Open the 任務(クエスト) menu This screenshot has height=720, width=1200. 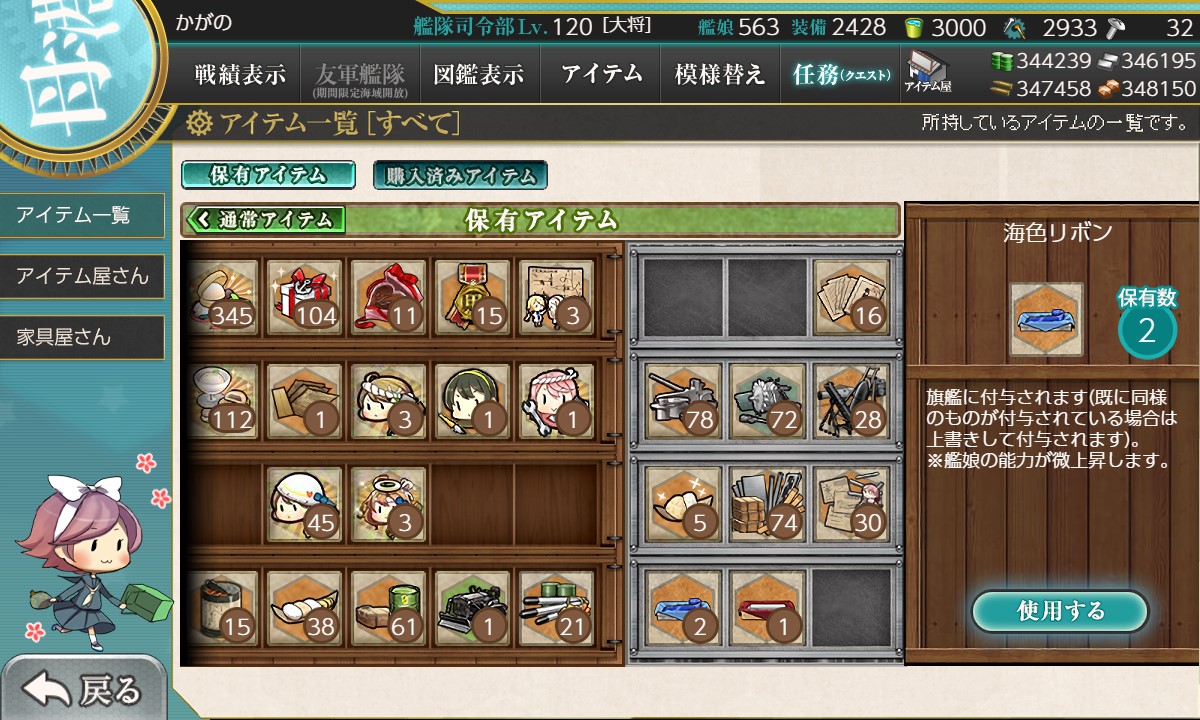click(x=840, y=74)
